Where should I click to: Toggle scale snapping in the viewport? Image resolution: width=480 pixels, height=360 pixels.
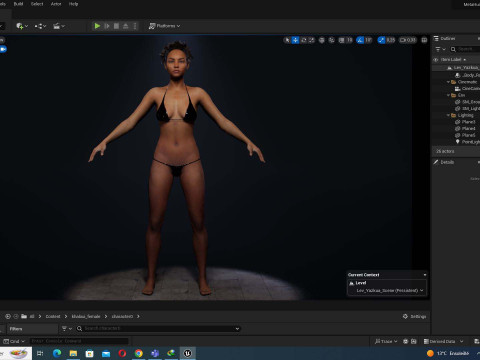[381, 40]
